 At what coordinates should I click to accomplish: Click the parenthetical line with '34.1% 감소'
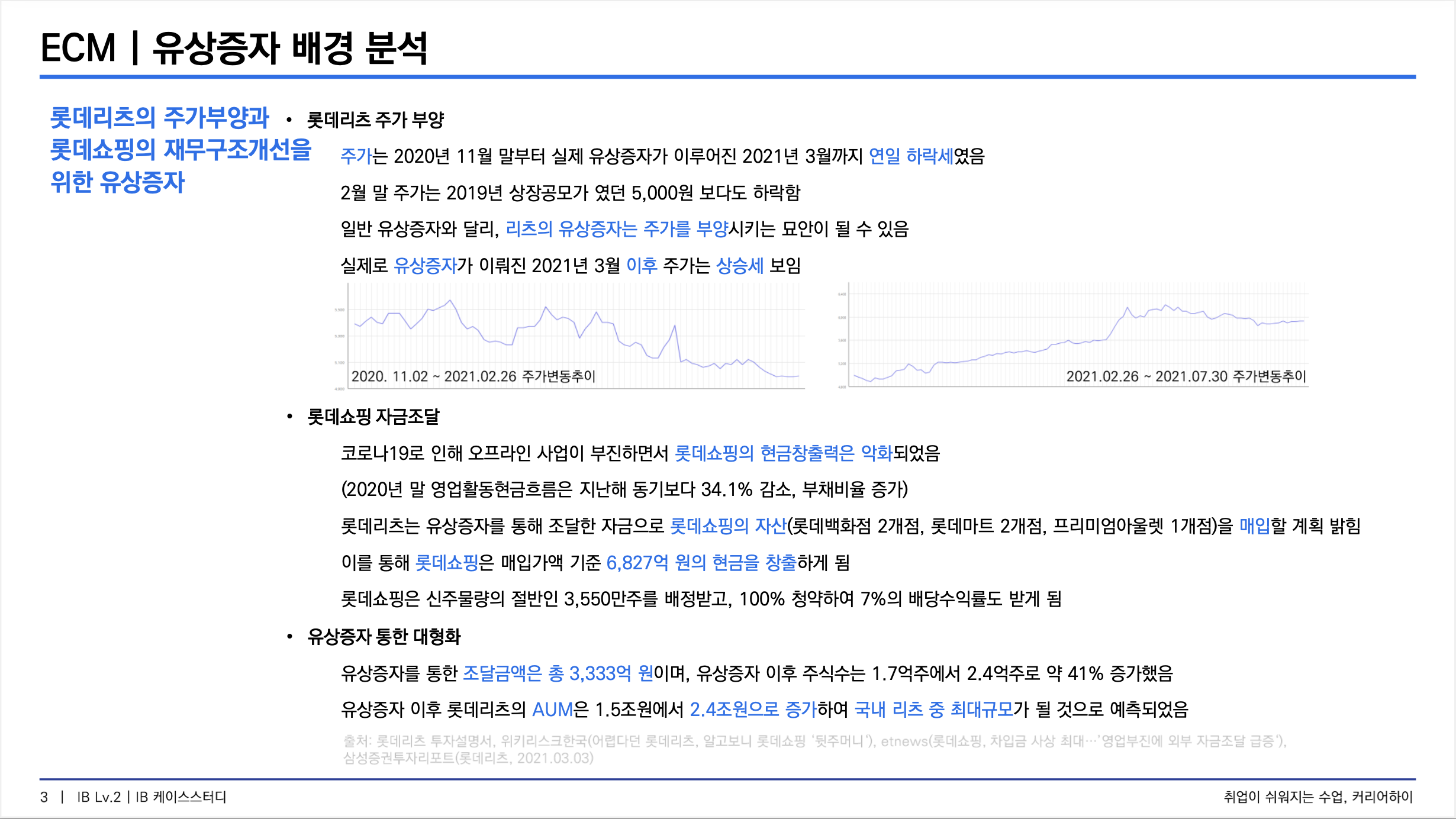point(624,489)
